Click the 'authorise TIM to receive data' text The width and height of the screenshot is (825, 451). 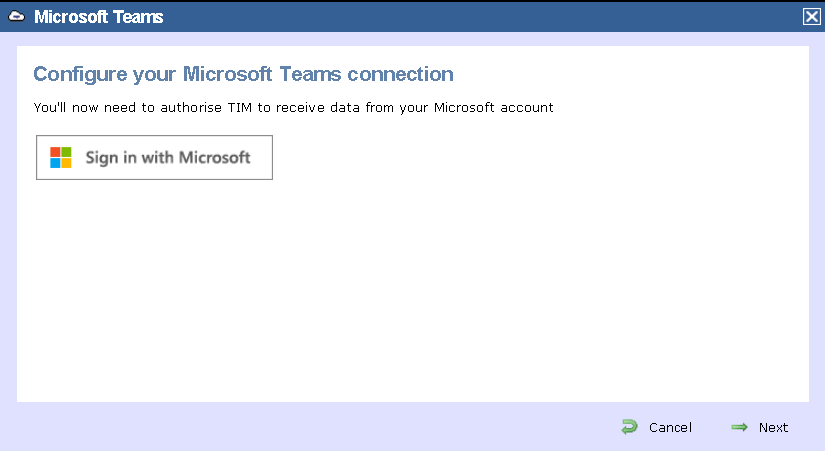click(x=260, y=107)
